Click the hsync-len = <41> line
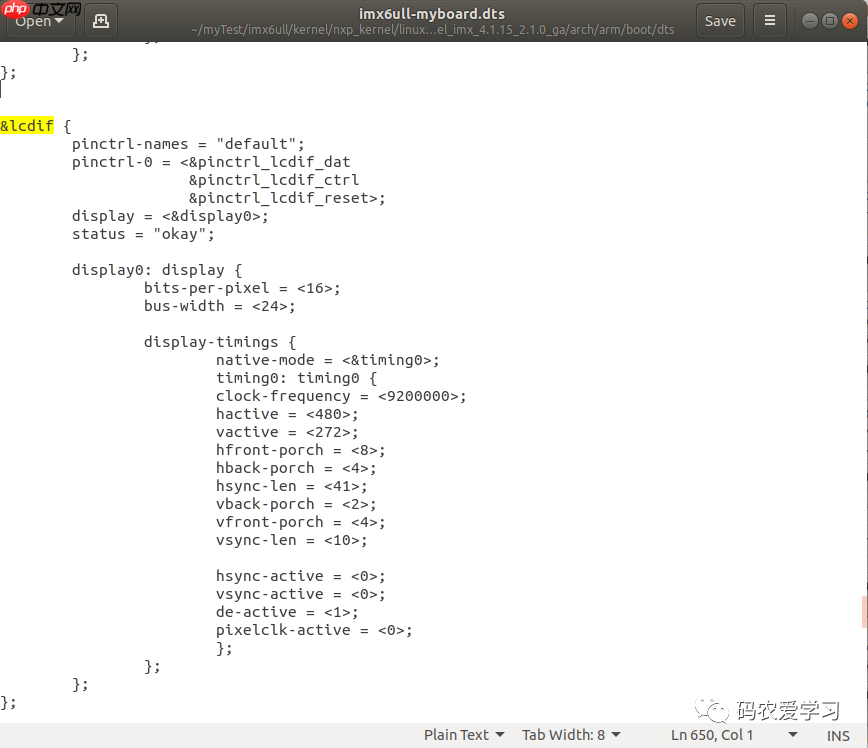 (x=292, y=486)
